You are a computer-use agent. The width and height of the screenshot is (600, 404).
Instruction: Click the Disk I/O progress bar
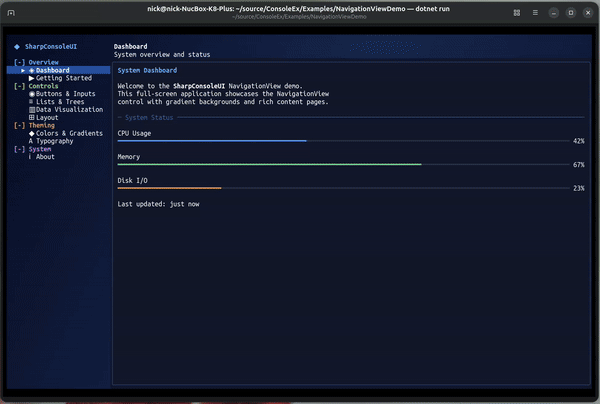(343, 188)
